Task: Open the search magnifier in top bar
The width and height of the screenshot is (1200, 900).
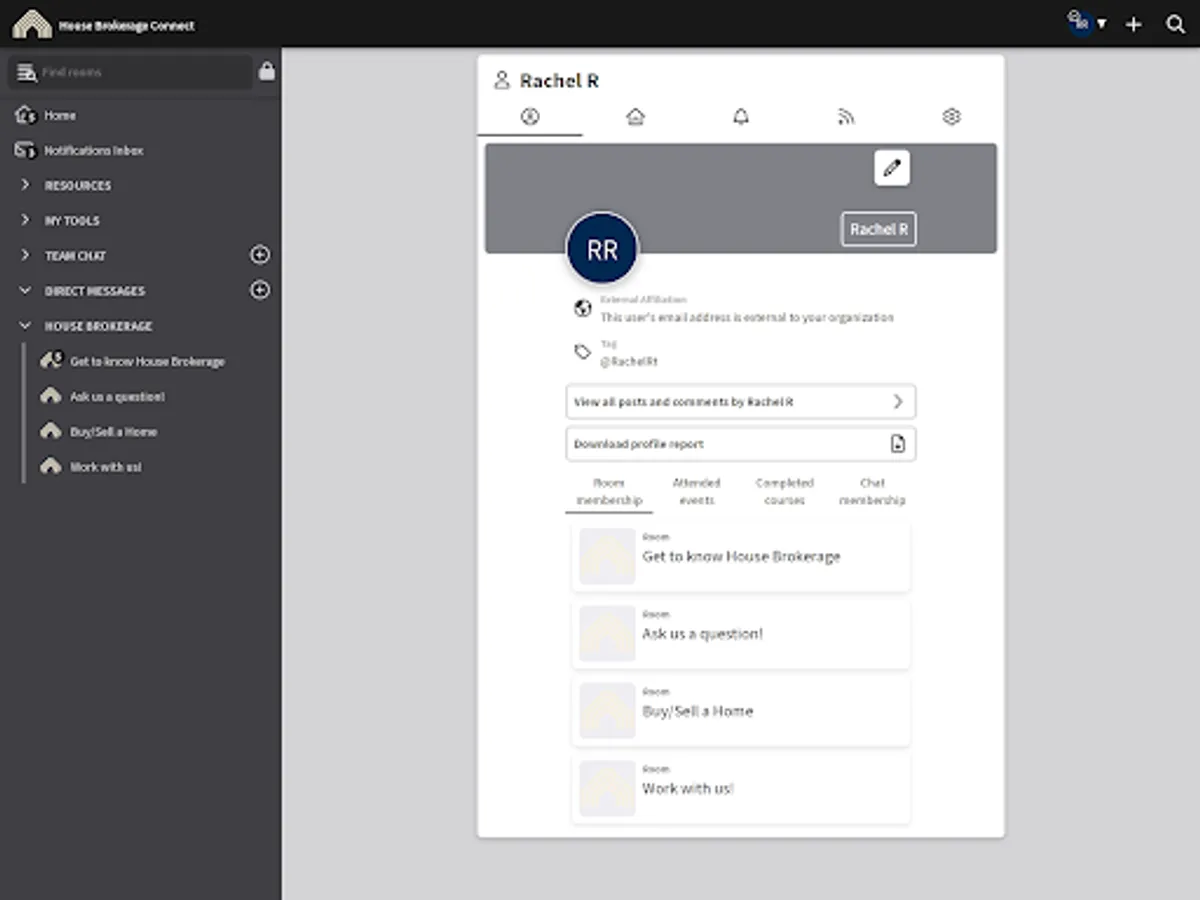Action: [x=1176, y=24]
